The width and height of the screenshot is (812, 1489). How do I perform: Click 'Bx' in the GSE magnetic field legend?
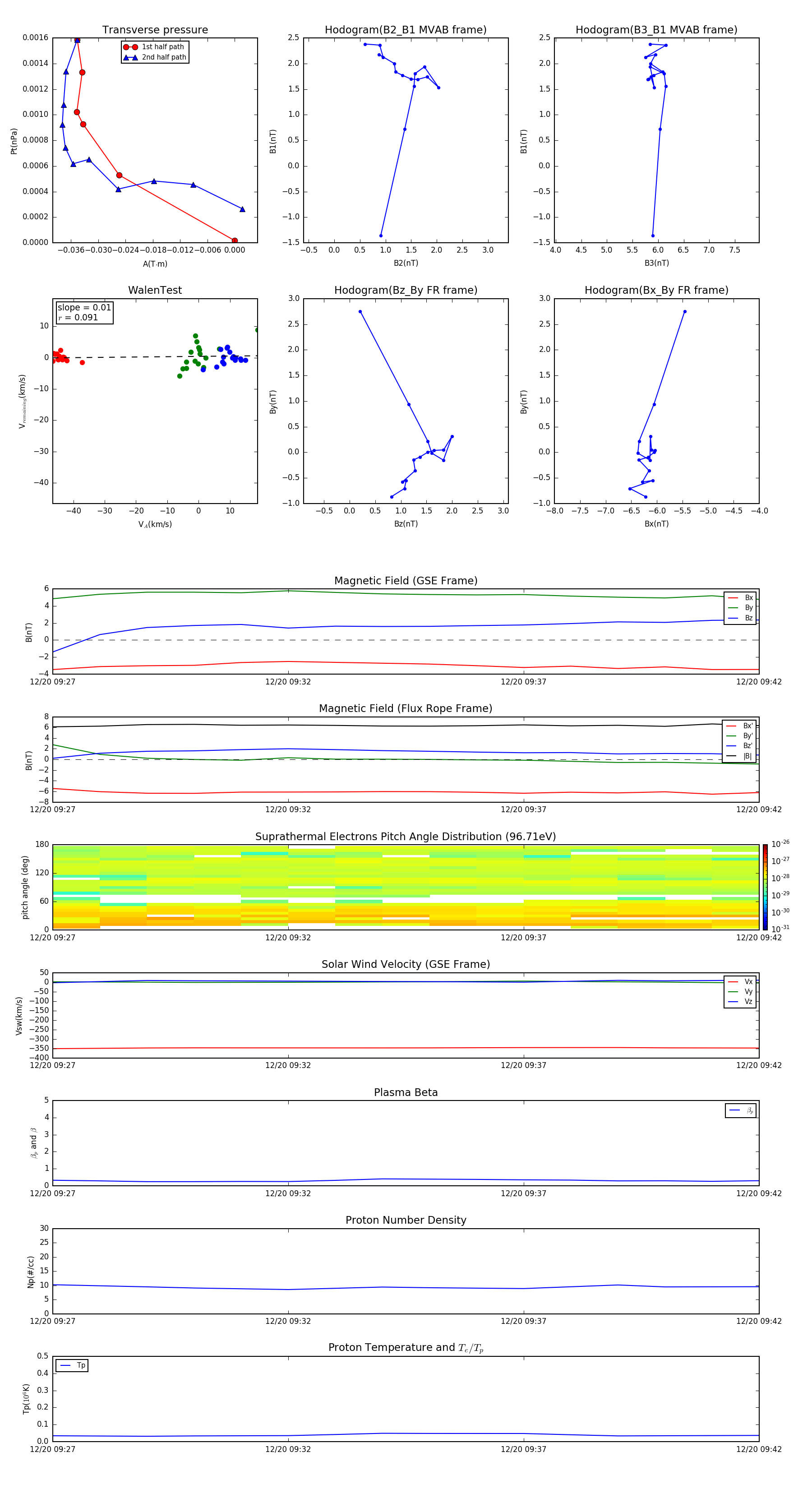(749, 598)
